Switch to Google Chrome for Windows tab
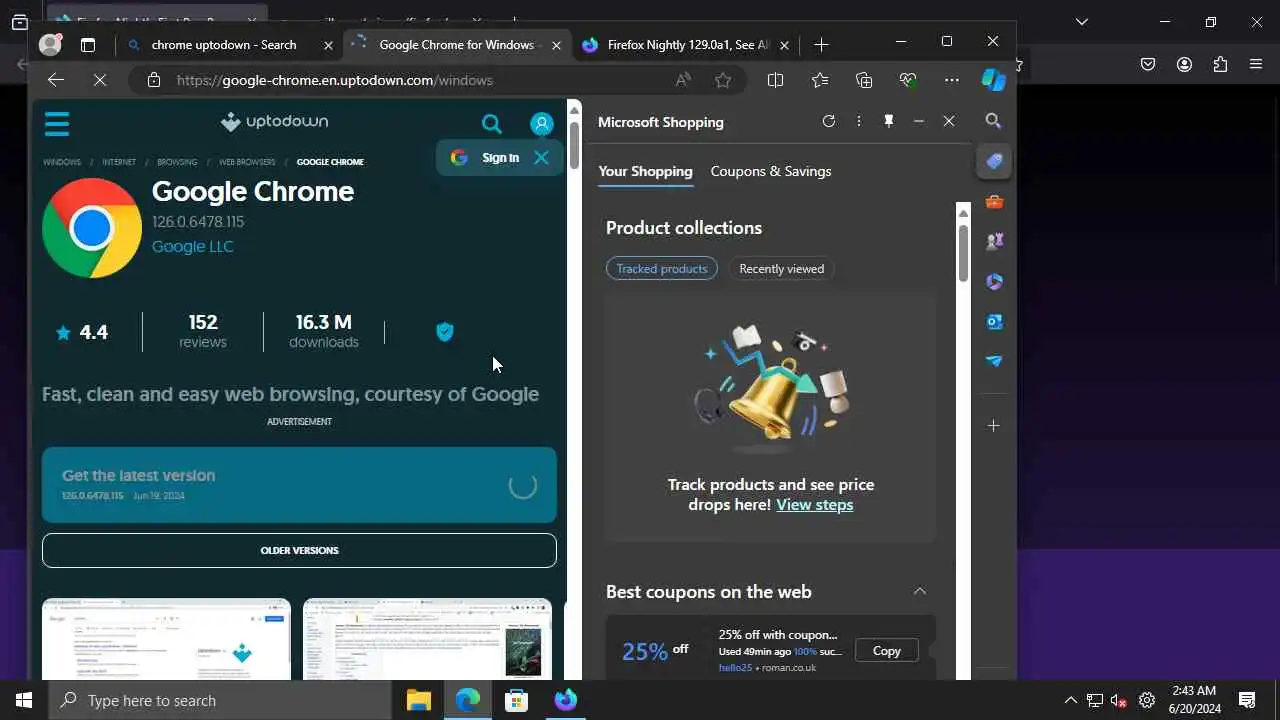The image size is (1280, 720). pos(456,45)
